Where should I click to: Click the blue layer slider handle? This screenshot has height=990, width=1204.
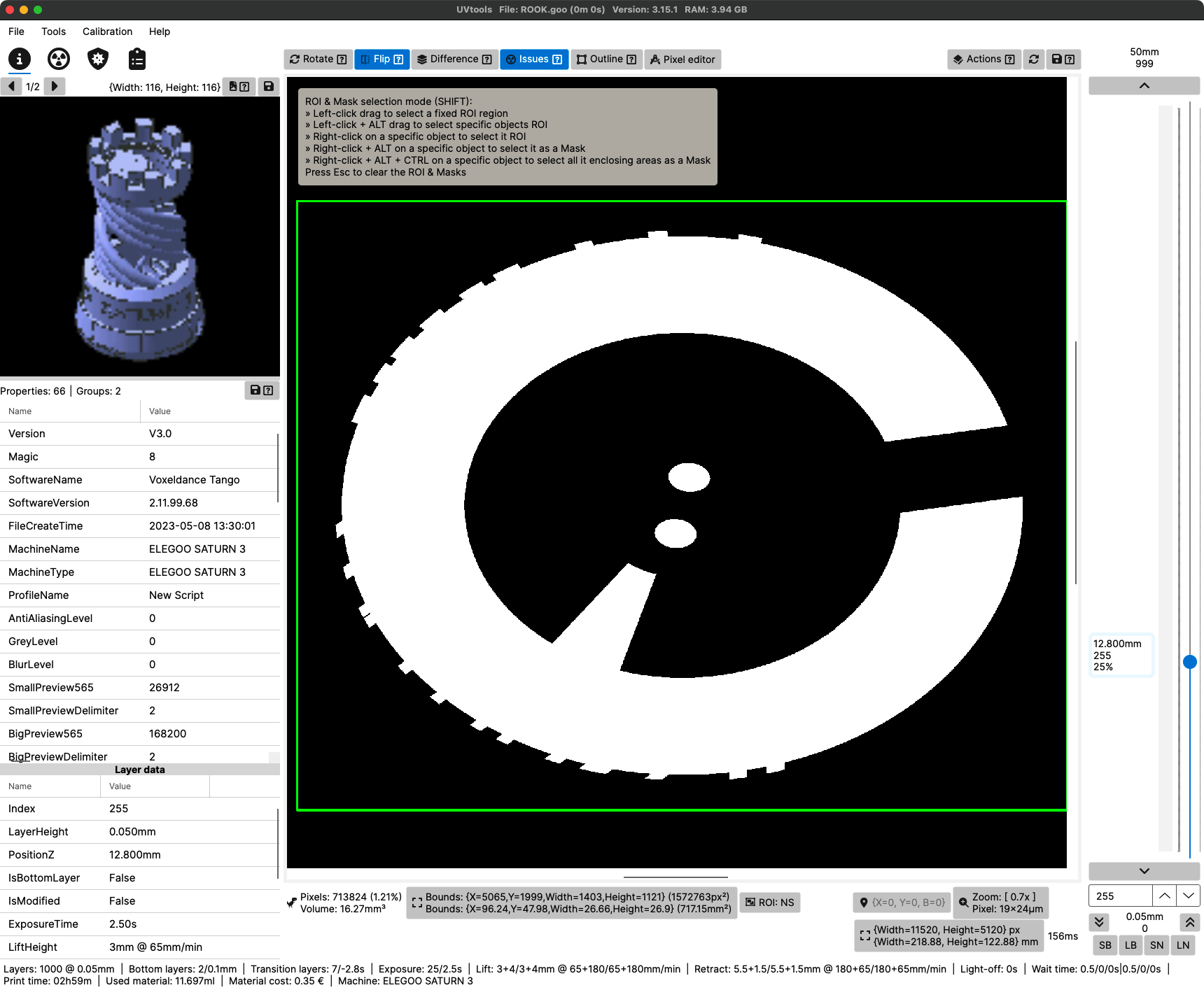(x=1189, y=662)
